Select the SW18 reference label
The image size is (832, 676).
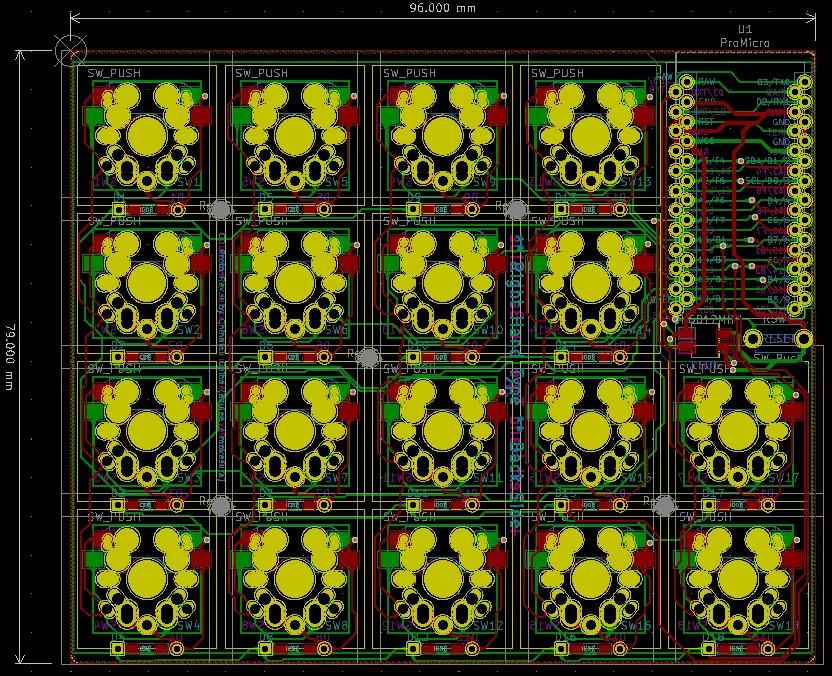tap(784, 626)
